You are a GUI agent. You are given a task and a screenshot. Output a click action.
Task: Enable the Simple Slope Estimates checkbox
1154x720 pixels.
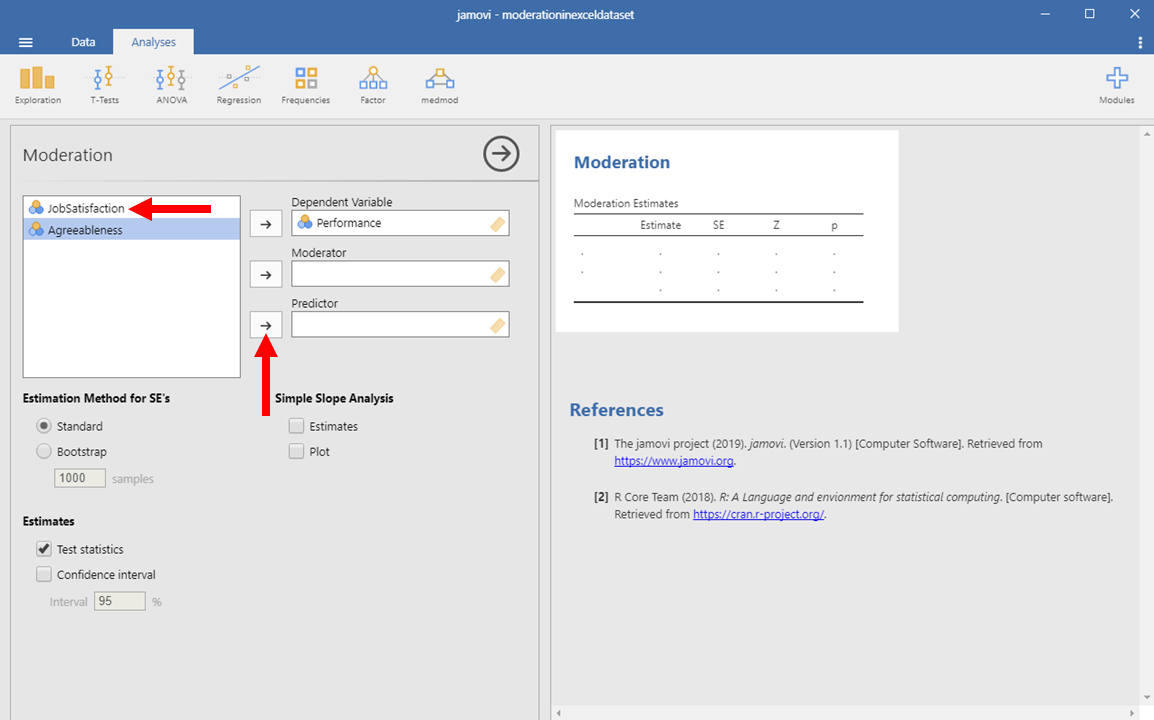296,426
